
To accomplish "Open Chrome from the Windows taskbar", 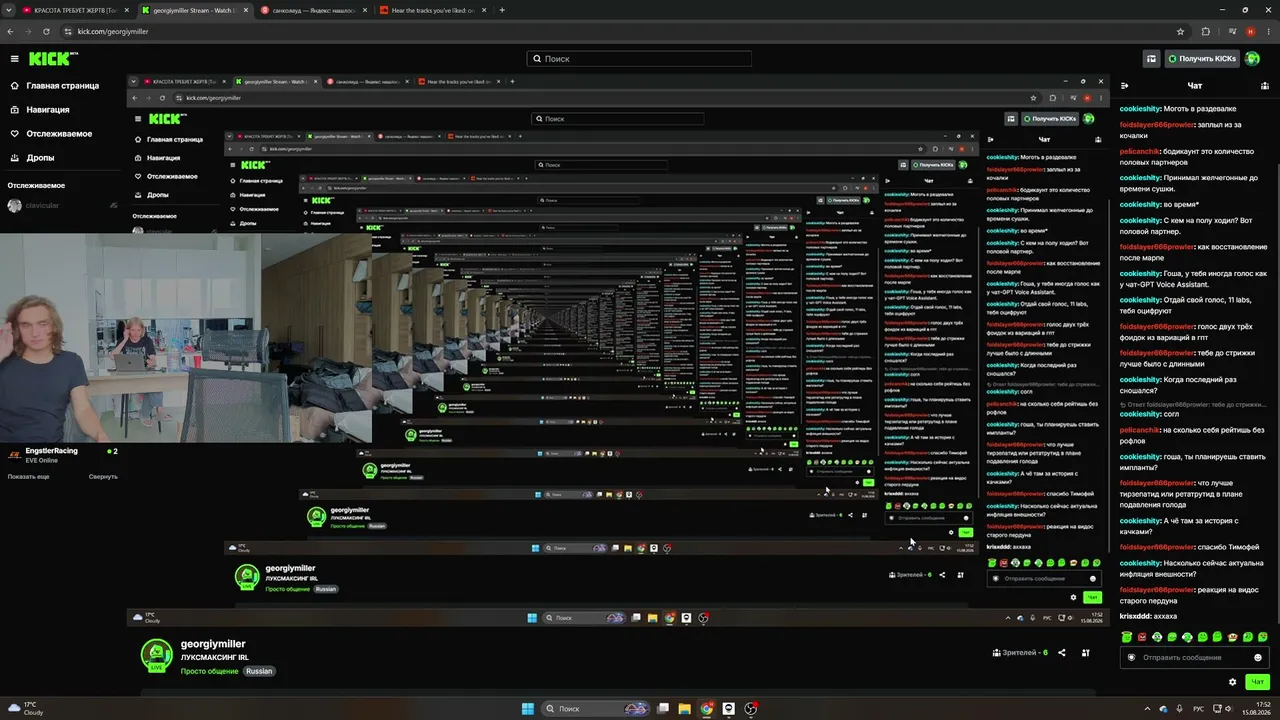I will pyautogui.click(x=707, y=709).
